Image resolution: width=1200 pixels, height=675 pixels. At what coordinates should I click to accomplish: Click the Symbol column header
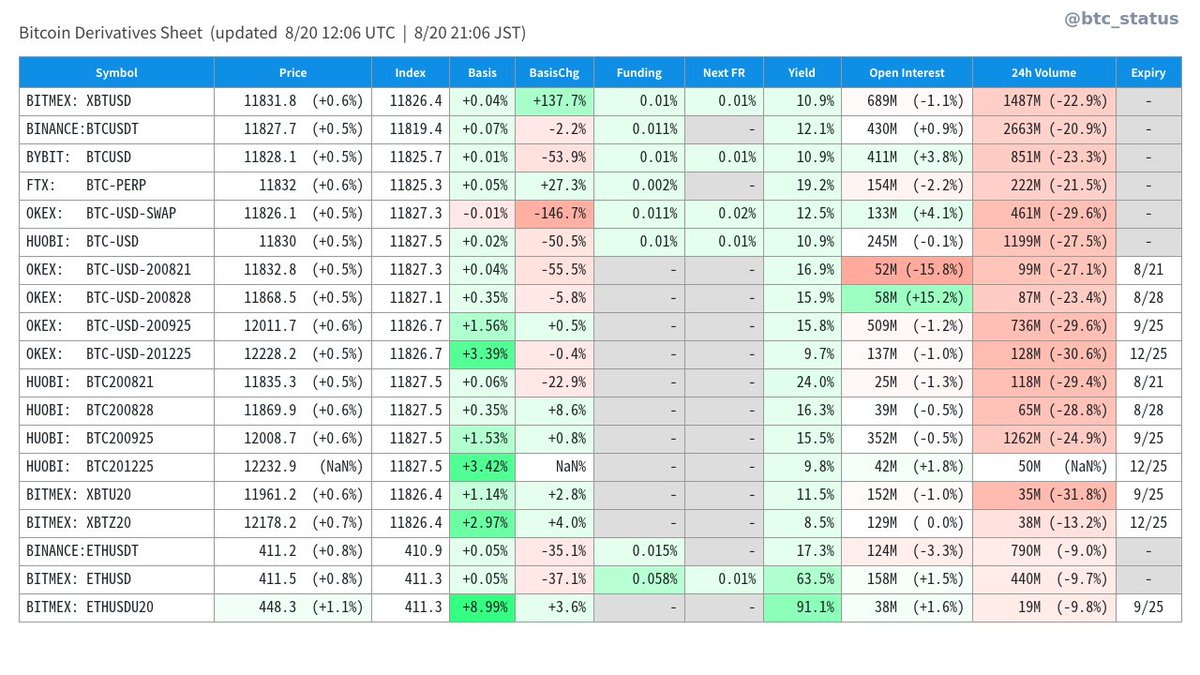(x=117, y=73)
